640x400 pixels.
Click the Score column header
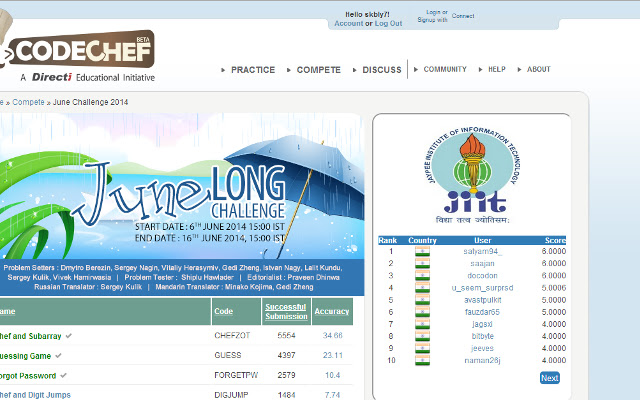pos(555,240)
